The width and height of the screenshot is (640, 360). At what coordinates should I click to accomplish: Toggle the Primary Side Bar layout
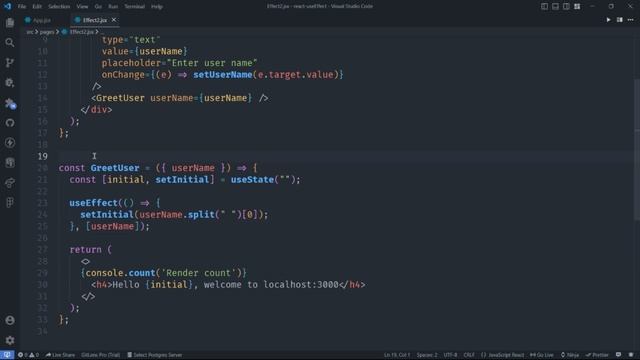click(544, 6)
